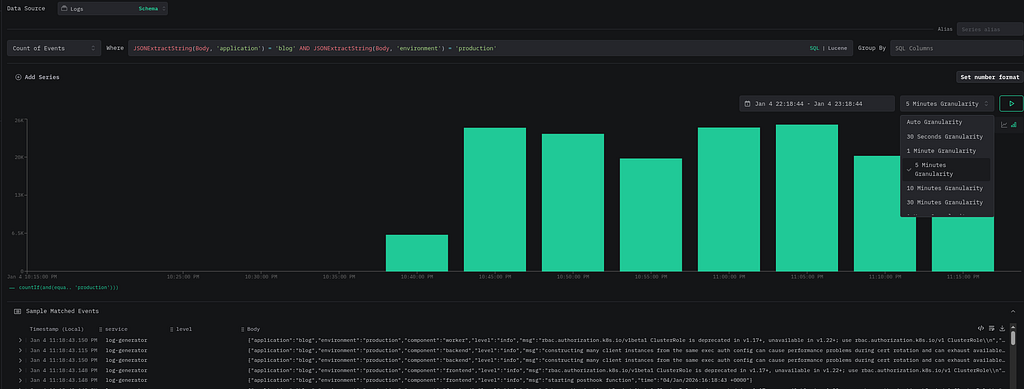This screenshot has height=389, width=1024.
Task: Switch chart to bar display icon
Action: [1014, 125]
